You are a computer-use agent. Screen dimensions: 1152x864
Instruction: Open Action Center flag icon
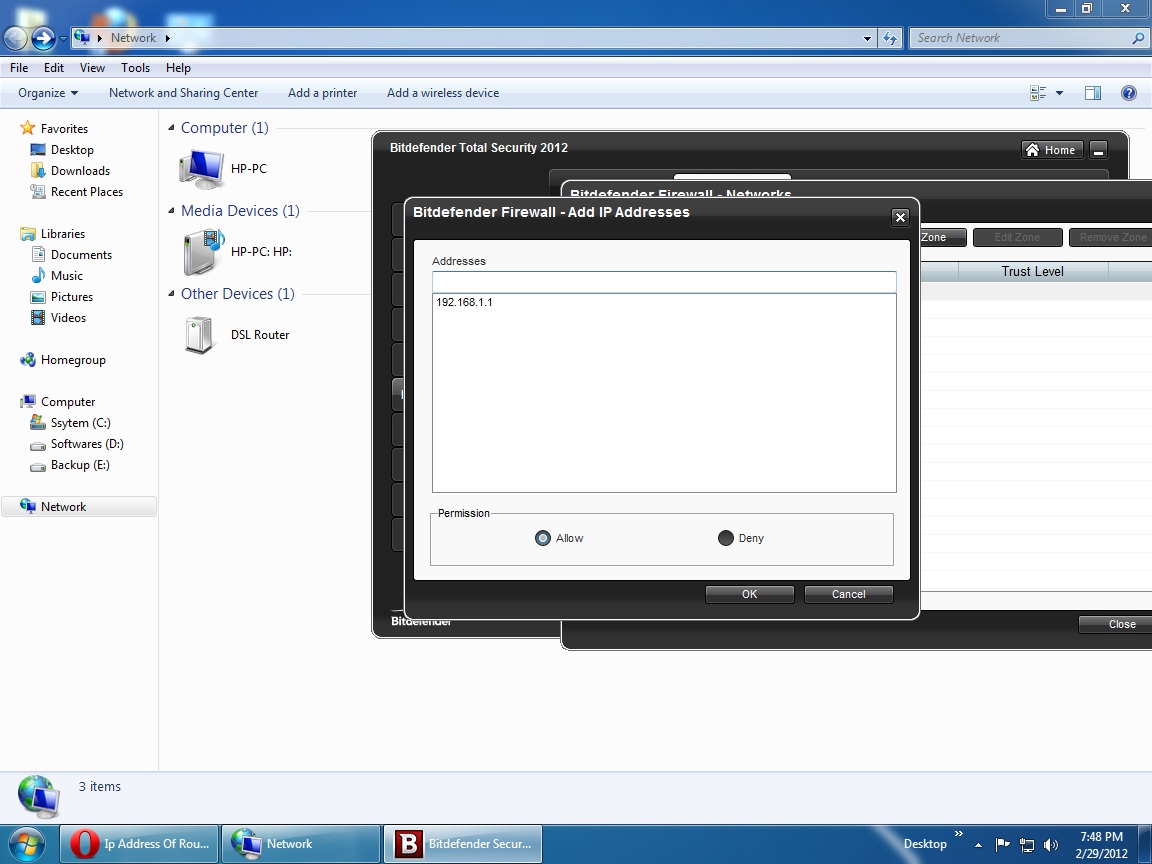[x=1002, y=845]
